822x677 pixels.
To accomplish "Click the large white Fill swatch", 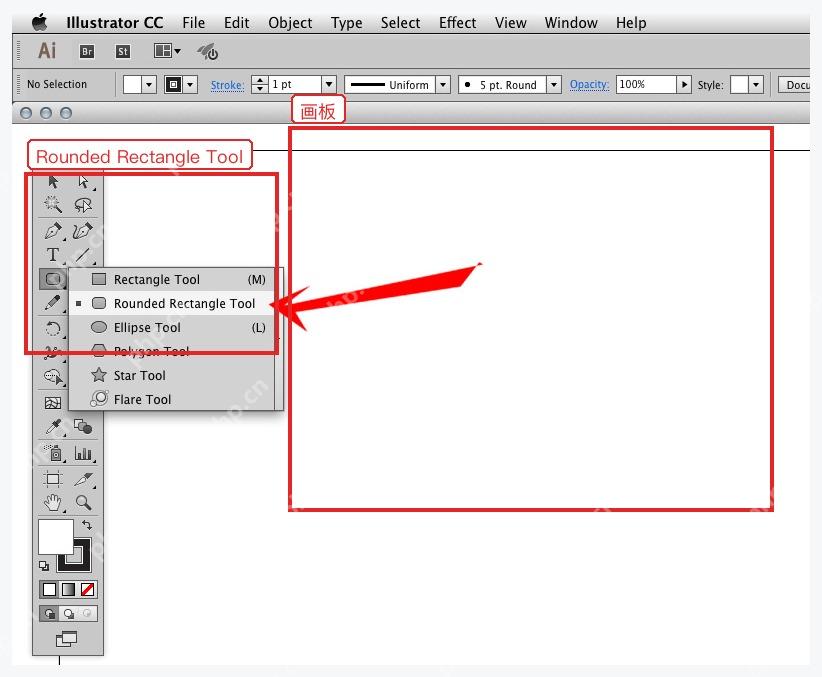I will [x=56, y=537].
